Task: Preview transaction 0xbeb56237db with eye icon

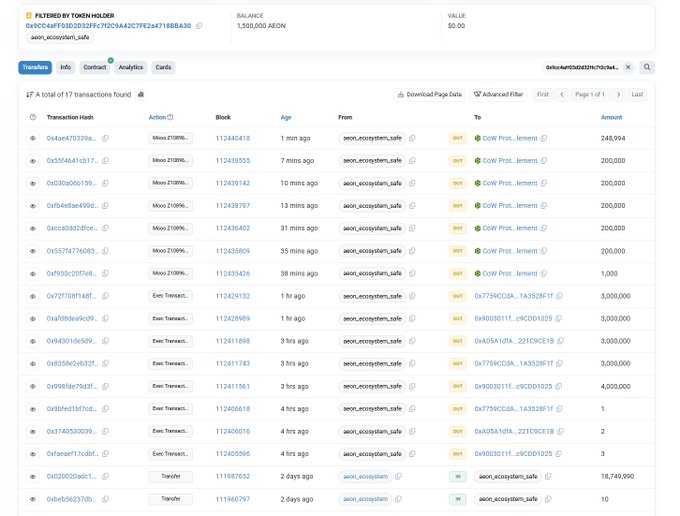Action: click(x=33, y=499)
